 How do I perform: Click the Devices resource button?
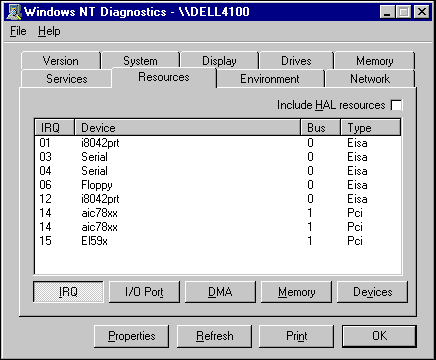point(373,292)
